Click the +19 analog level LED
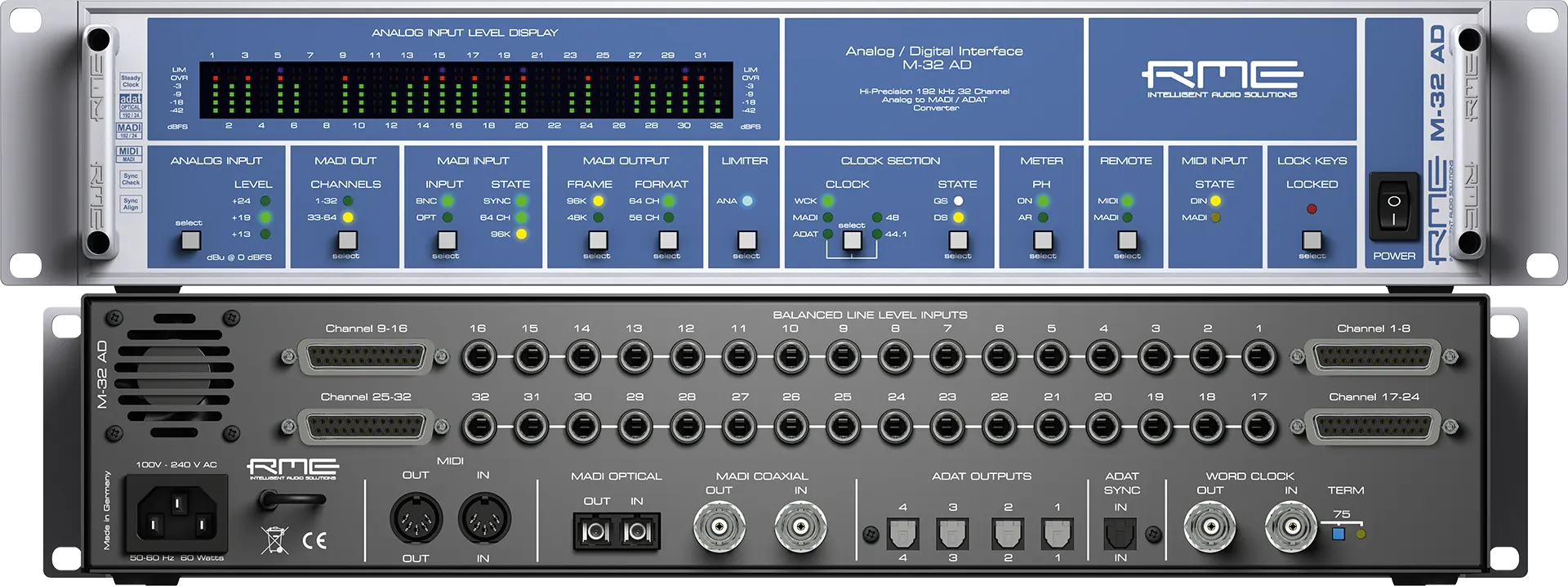Viewport: 1568px width, 586px height. (265, 217)
